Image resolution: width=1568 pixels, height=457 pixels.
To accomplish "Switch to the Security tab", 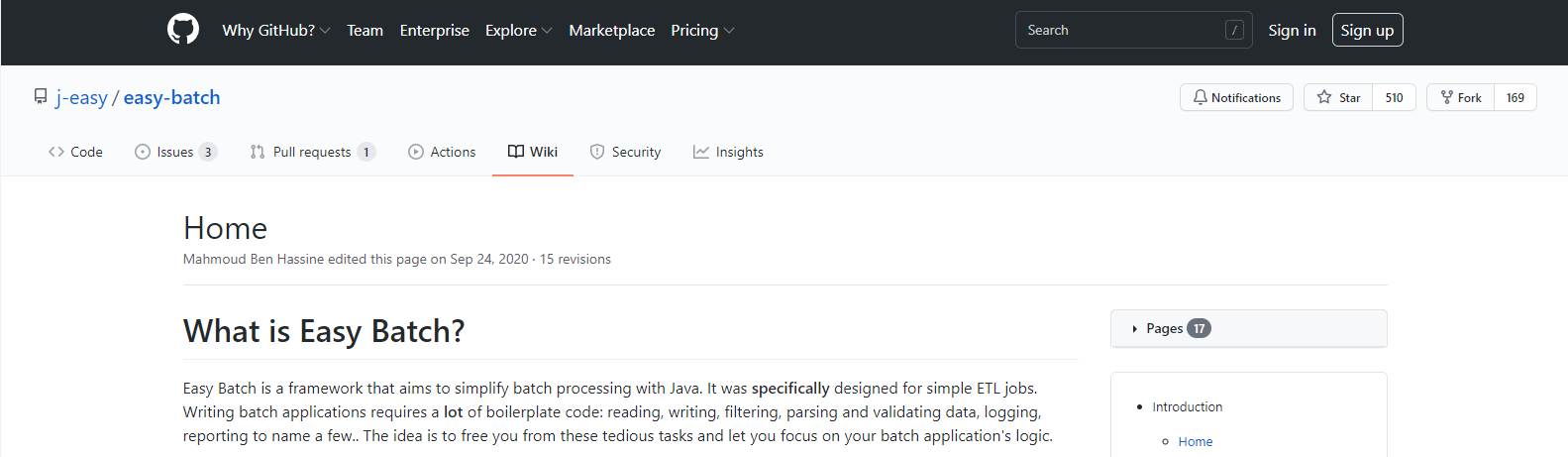I will 625,152.
